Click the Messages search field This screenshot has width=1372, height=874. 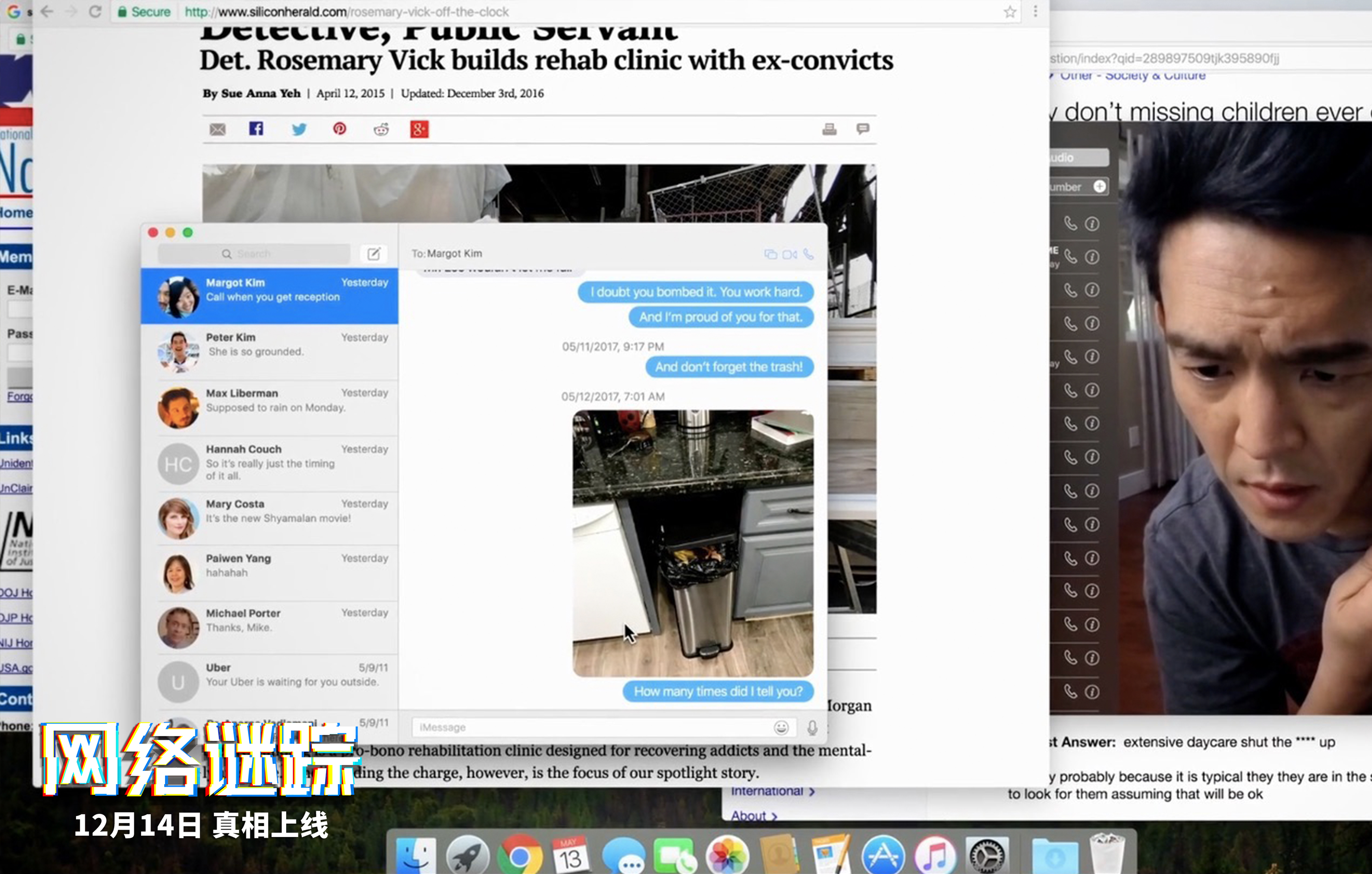coord(254,254)
